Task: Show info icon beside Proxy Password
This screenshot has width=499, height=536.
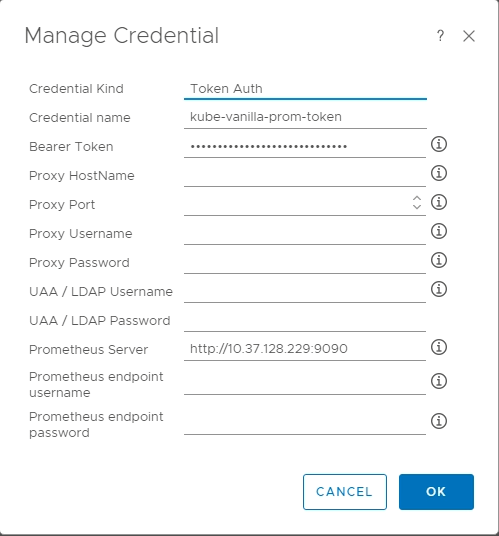Action: [439, 260]
